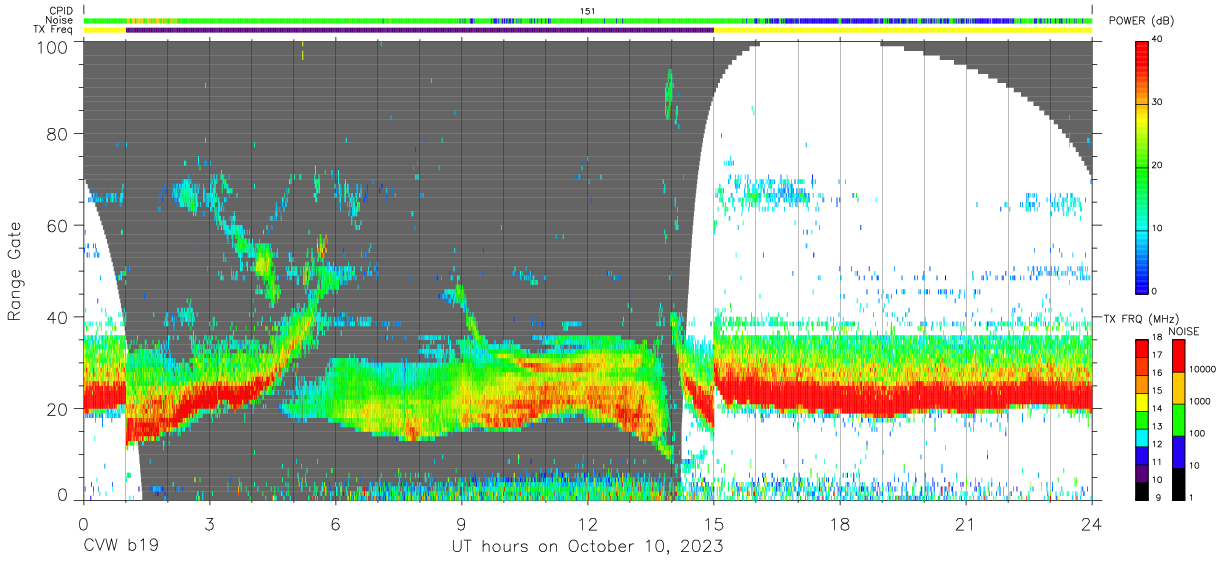The width and height of the screenshot is (1228, 567).
Task: Click the CPID label above the plot
Action: click(61, 11)
